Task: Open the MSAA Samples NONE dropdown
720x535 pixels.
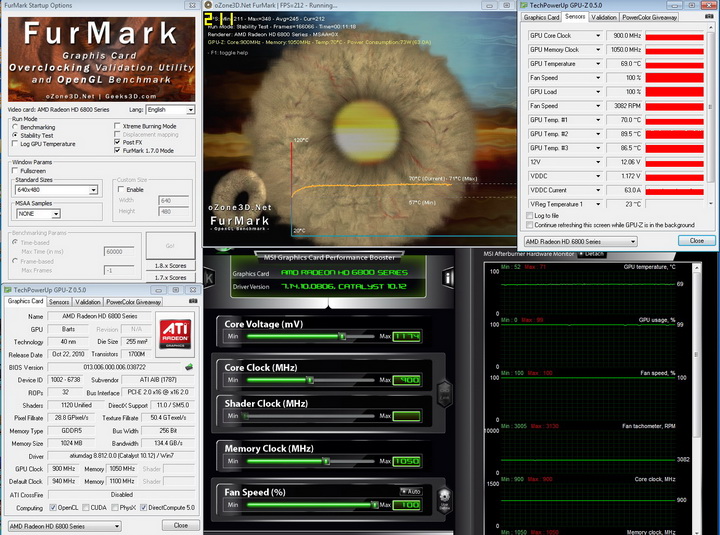Action: point(38,214)
